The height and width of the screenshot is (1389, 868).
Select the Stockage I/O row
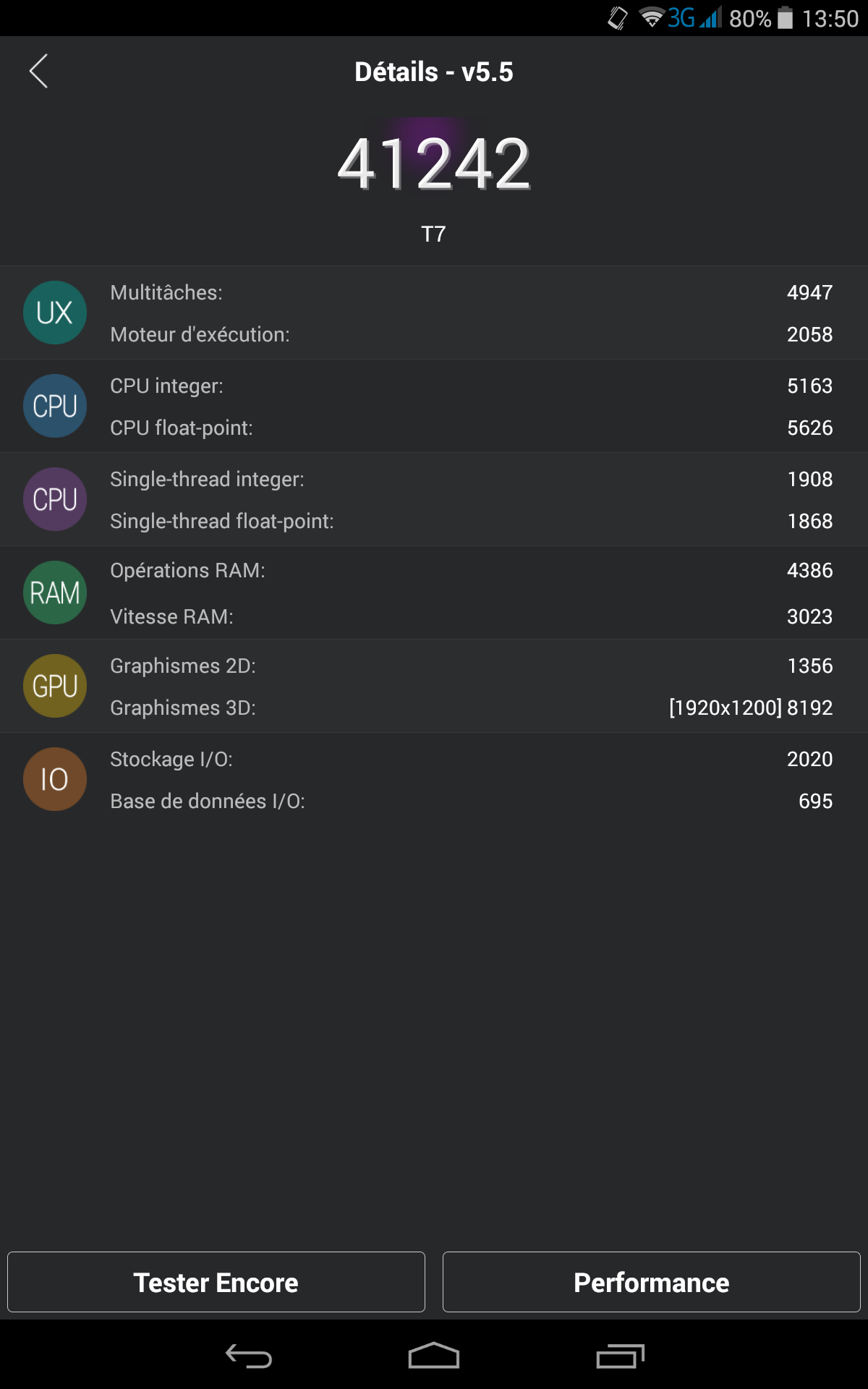471,759
